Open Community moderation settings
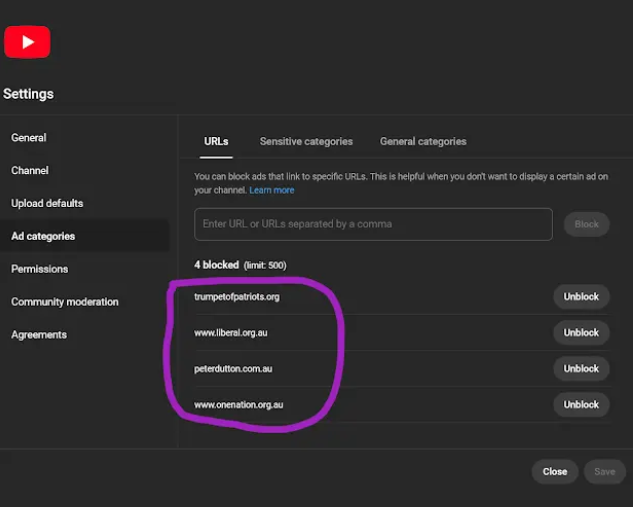 click(65, 302)
